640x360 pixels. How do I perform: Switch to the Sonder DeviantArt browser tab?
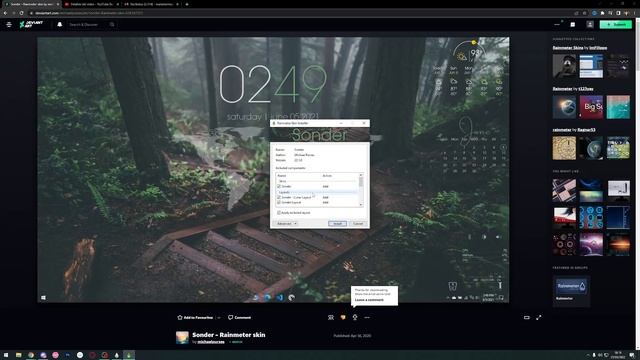pos(31,4)
